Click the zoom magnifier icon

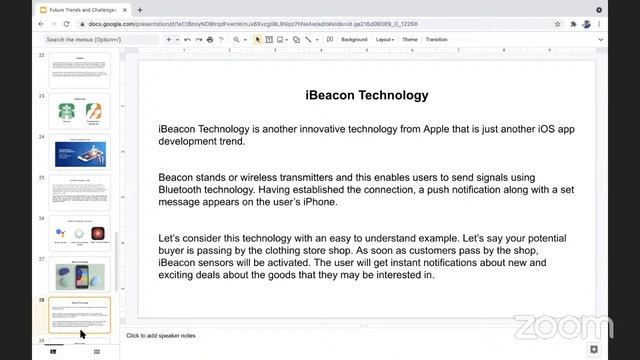click(236, 40)
